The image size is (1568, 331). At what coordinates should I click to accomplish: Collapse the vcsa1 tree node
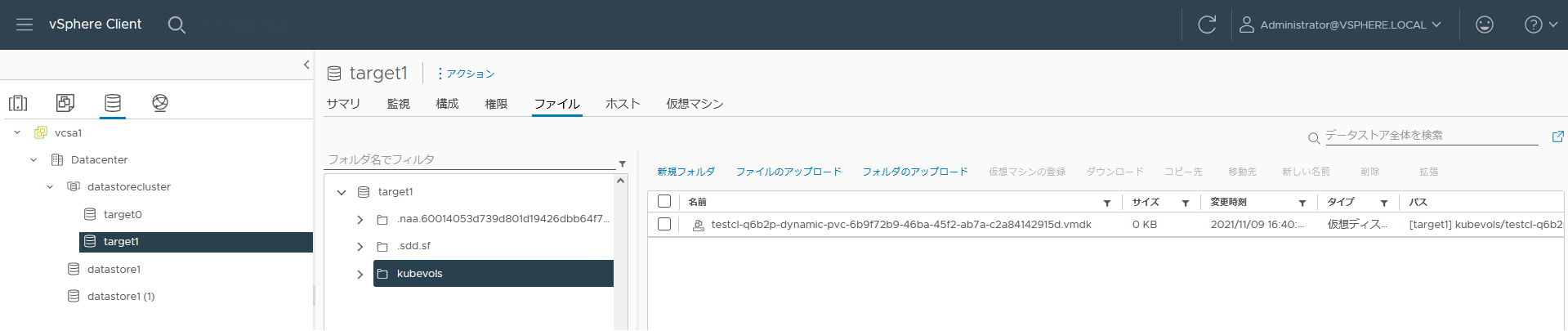[17, 132]
